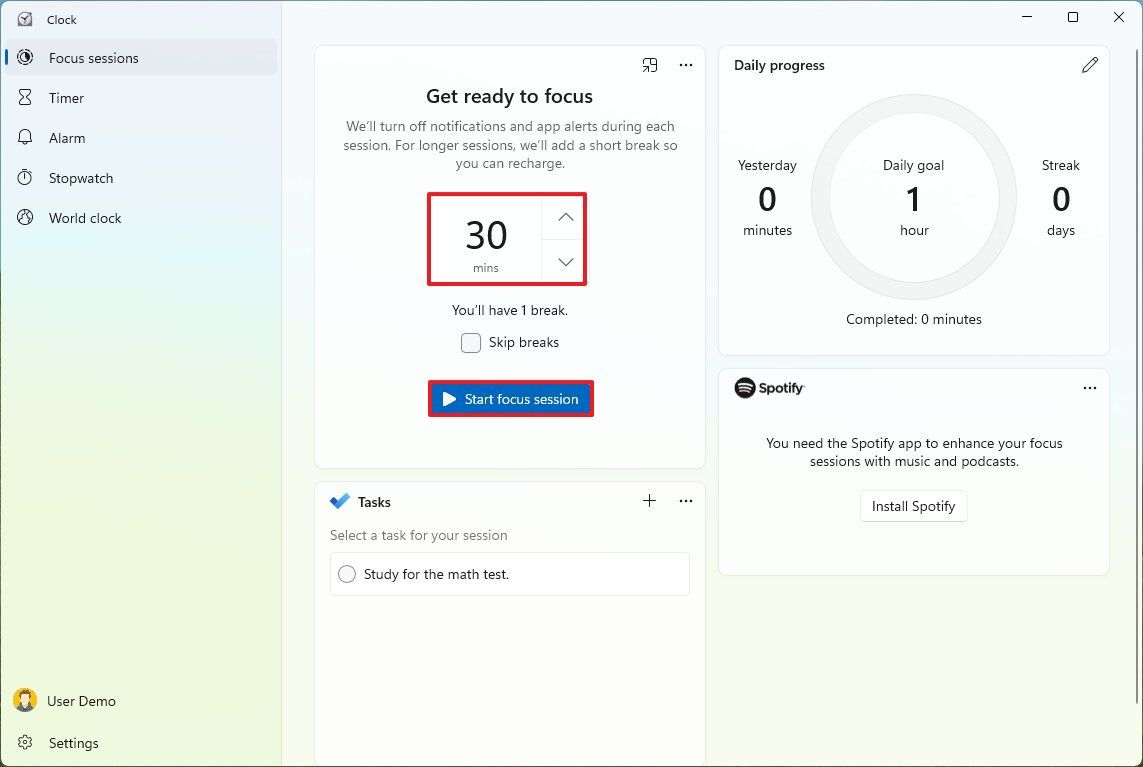The height and width of the screenshot is (767, 1143).
Task: Add a new task with plus icon
Action: 649,501
